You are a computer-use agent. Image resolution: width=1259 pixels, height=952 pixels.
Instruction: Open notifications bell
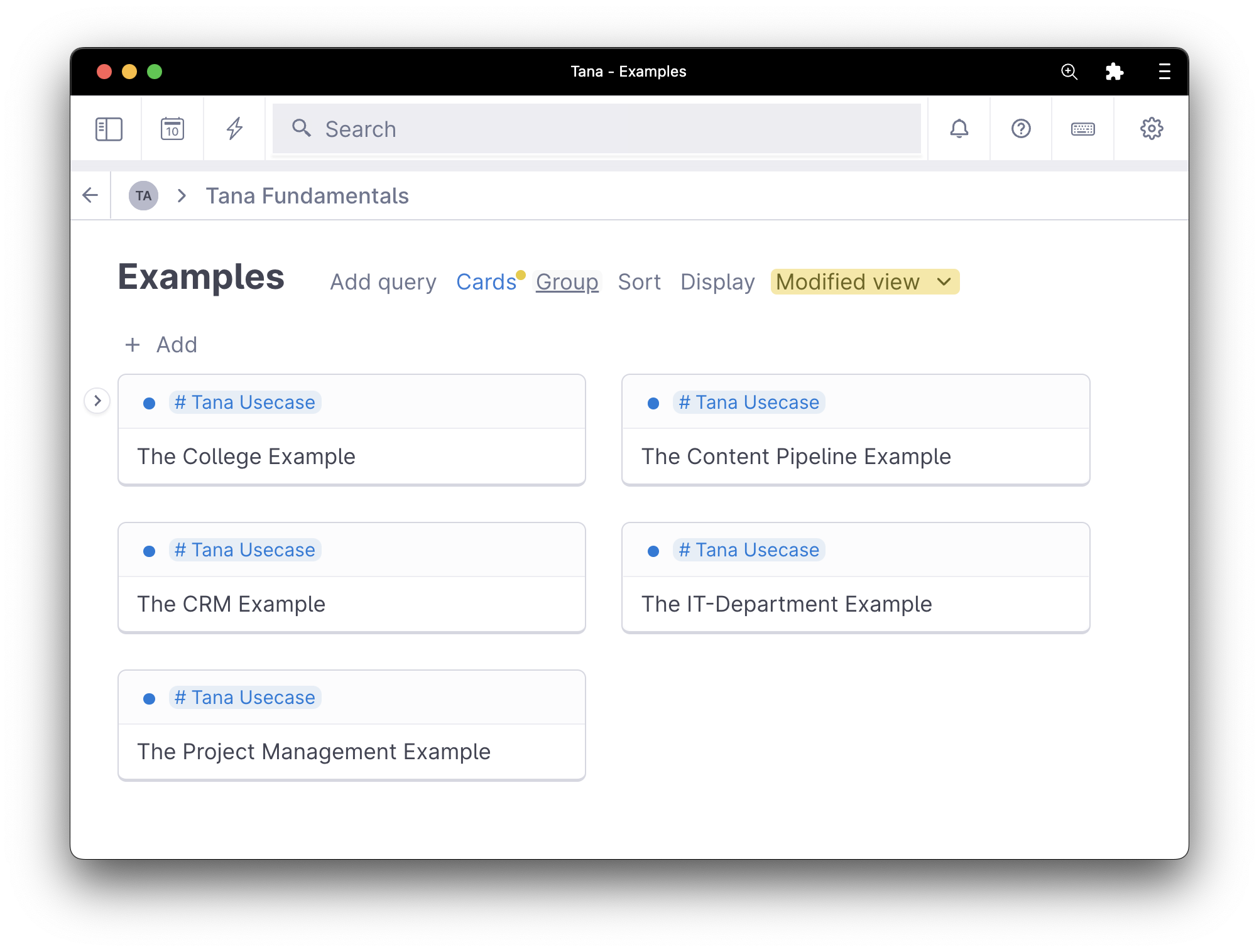(x=959, y=129)
